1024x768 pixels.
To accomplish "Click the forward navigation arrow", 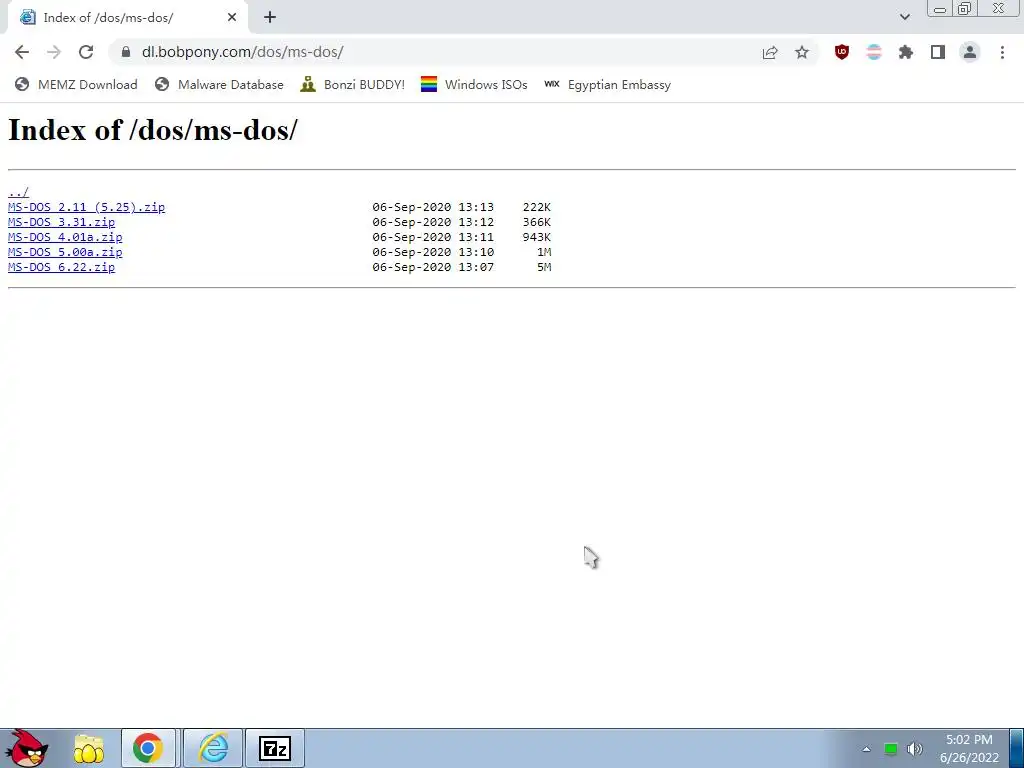I will [54, 52].
